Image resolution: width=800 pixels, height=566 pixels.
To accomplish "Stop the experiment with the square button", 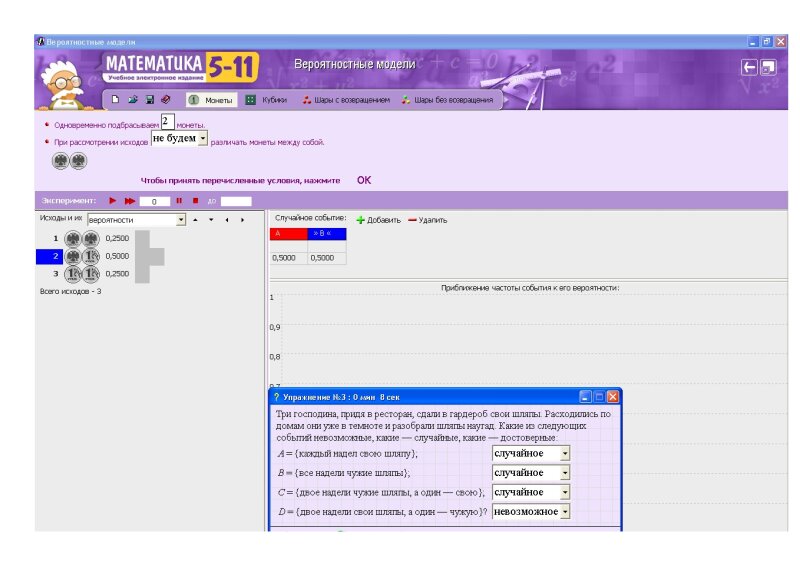I will point(195,201).
